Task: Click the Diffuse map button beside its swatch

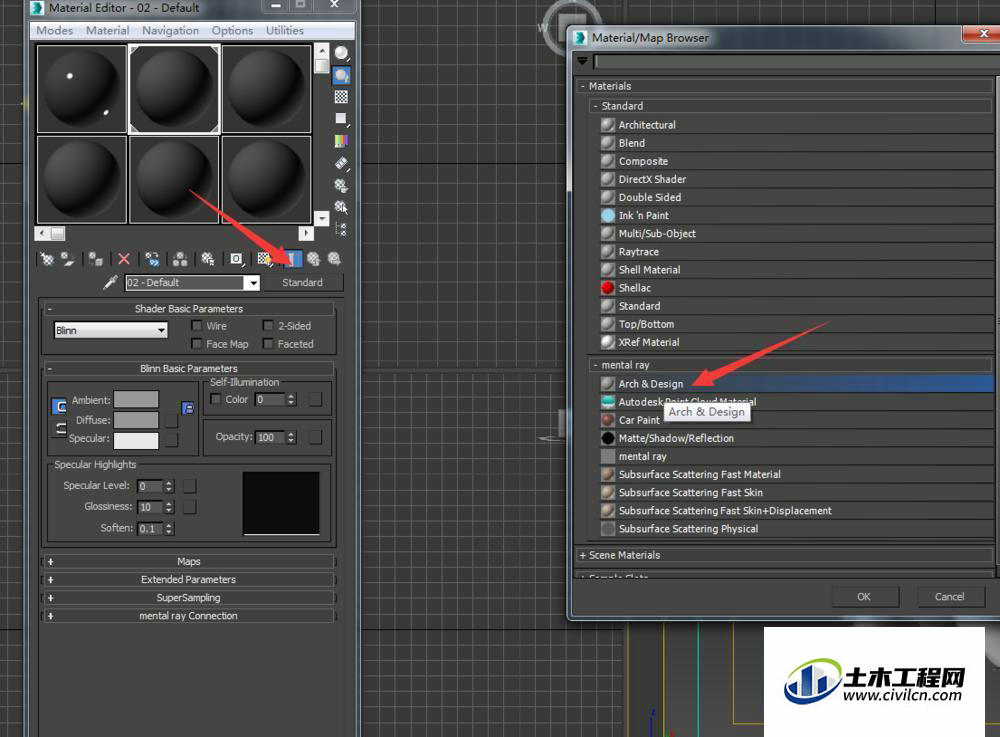Action: point(172,420)
